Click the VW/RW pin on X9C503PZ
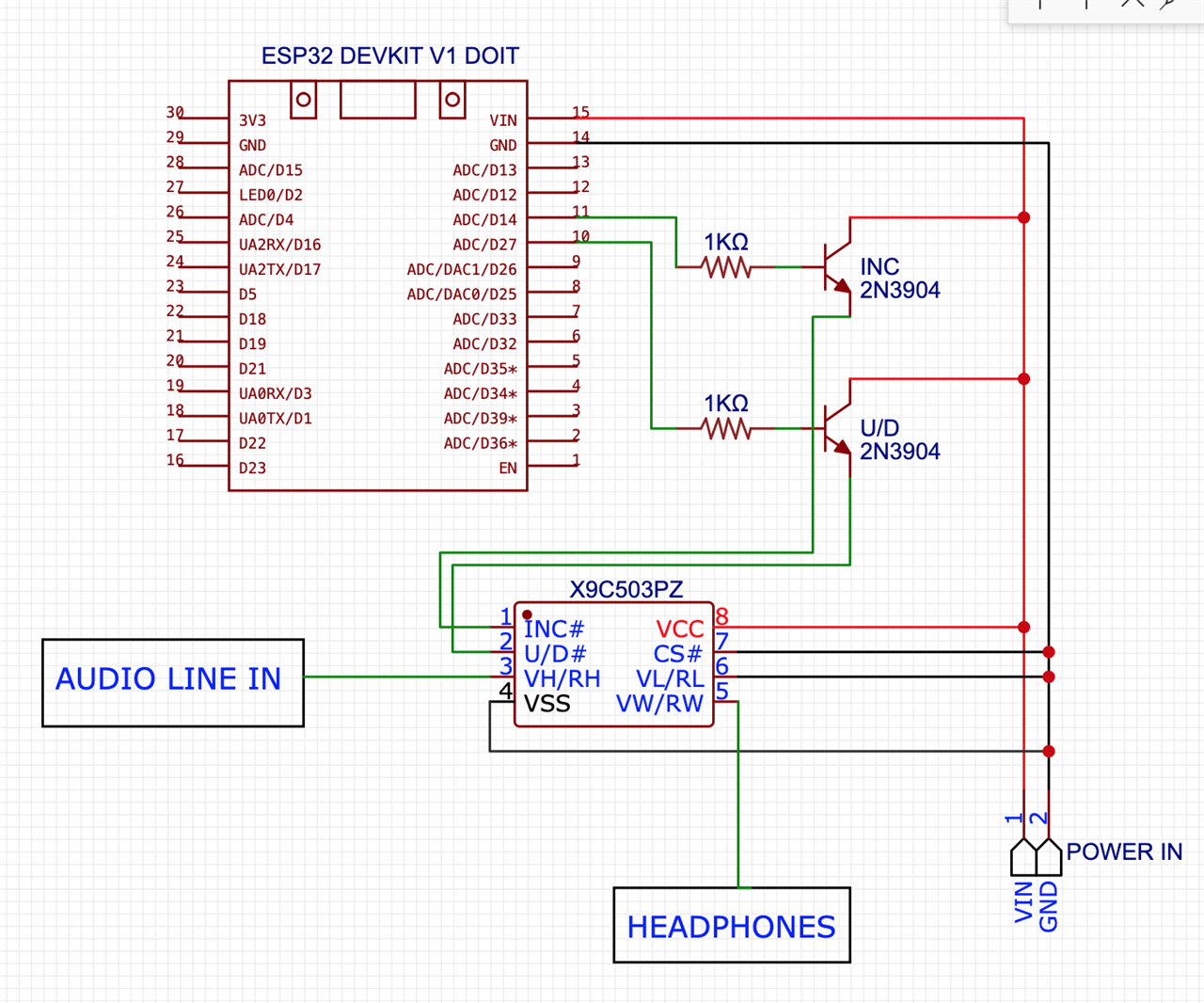The width and height of the screenshot is (1204, 1003). pos(659,704)
